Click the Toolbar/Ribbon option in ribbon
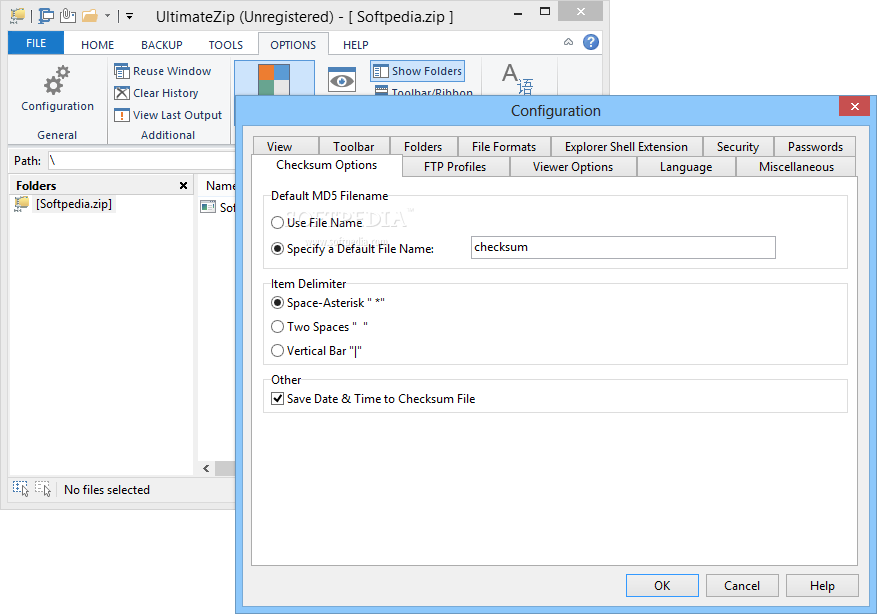This screenshot has width=877, height=614. point(424,91)
